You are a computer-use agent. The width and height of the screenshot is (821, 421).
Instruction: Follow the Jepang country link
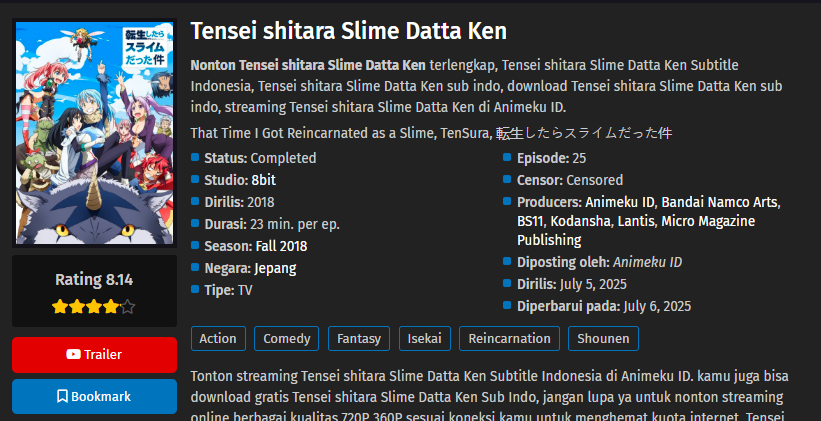(275, 268)
